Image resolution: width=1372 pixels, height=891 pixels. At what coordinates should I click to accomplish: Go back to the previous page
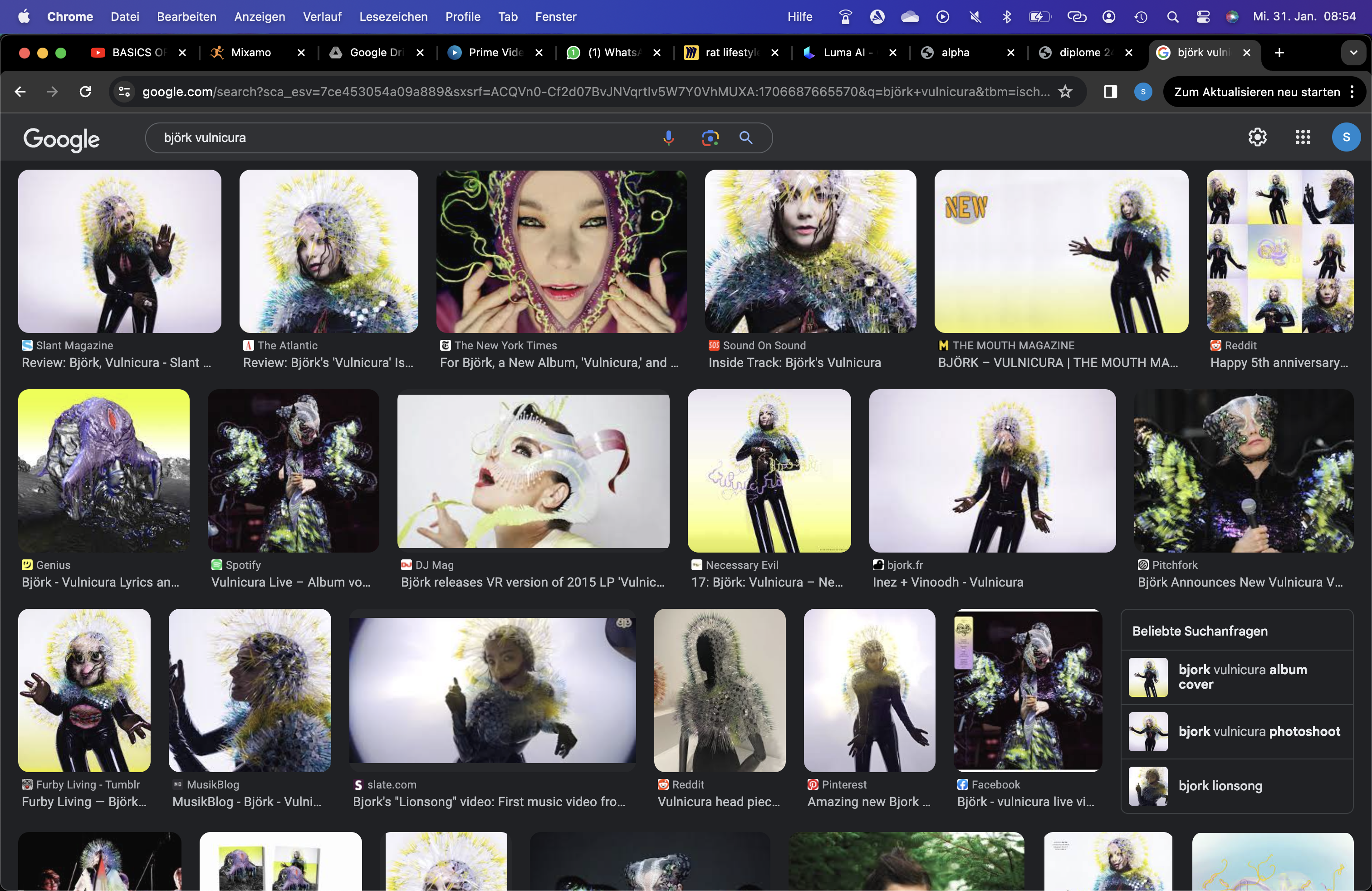[20, 92]
